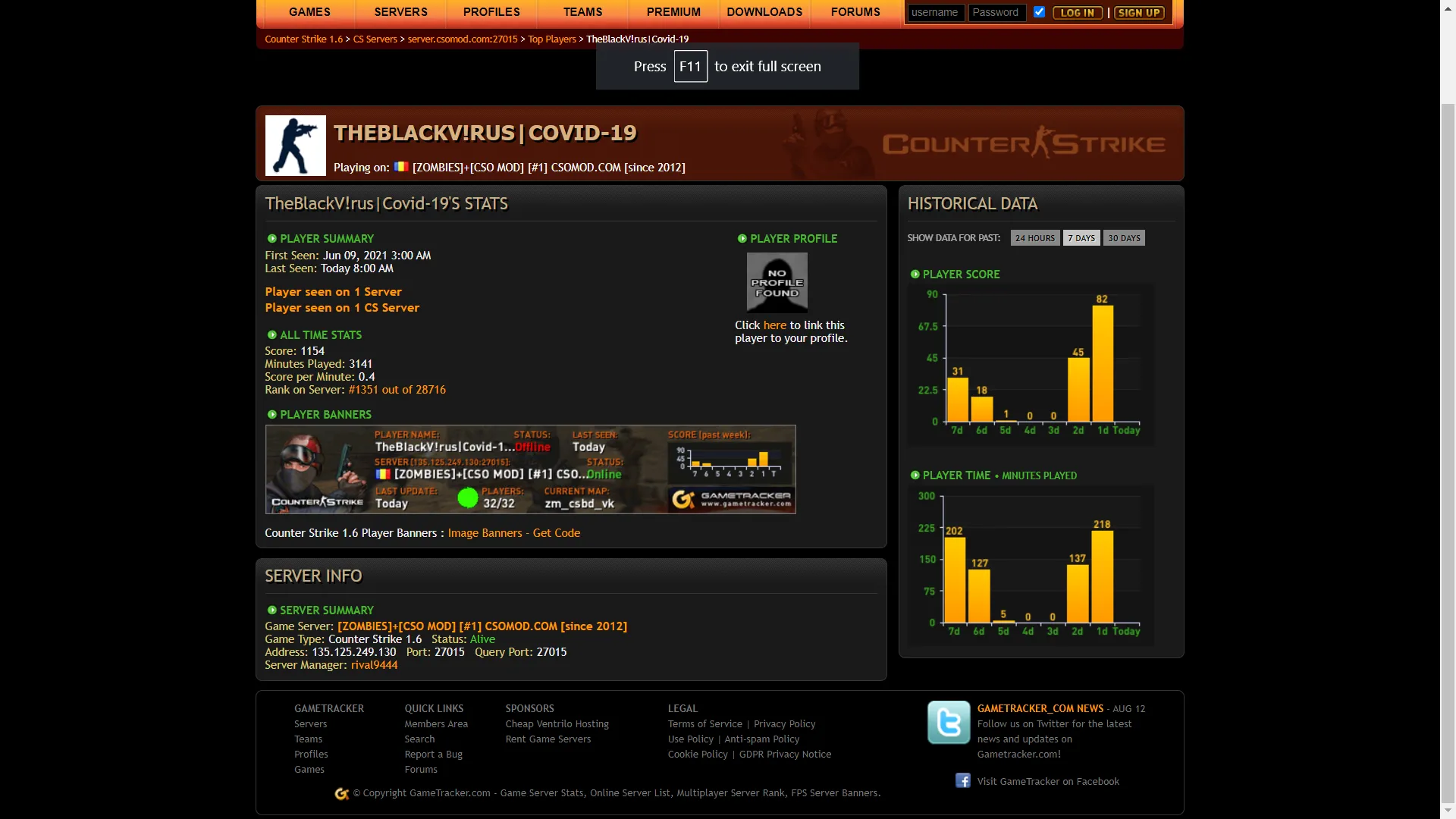This screenshot has width=1456, height=819.
Task: Click the Counter-Strike player avatar image
Action: coord(296,146)
